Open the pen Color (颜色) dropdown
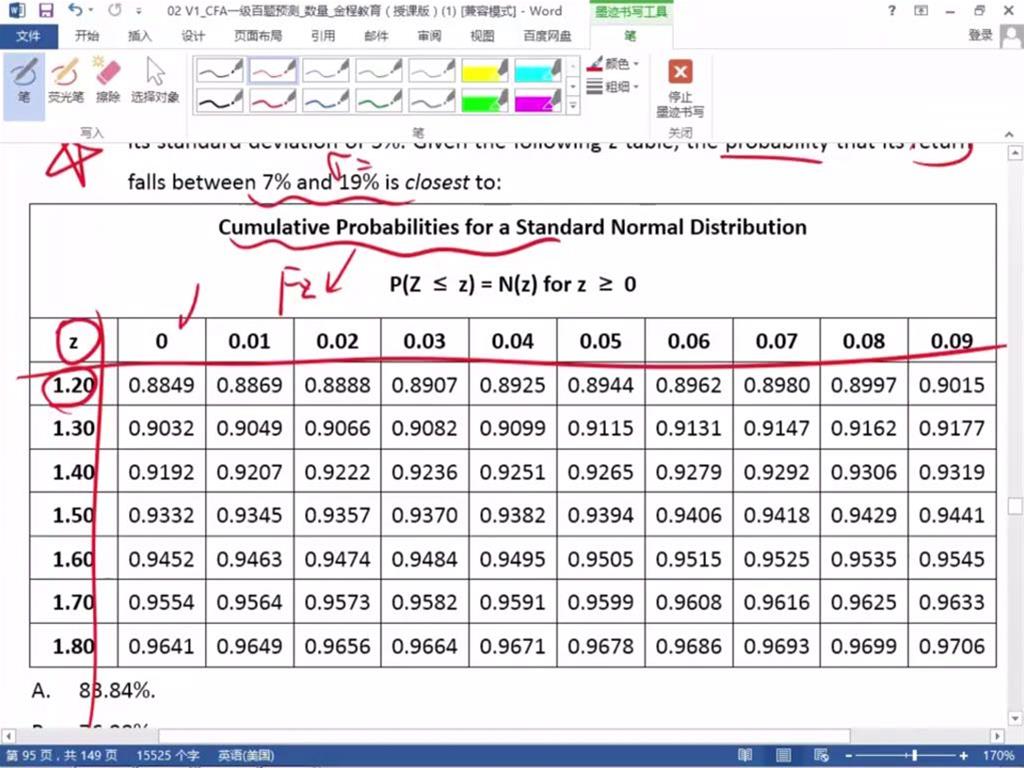Screen dimensions: 1024x768 tap(613, 63)
